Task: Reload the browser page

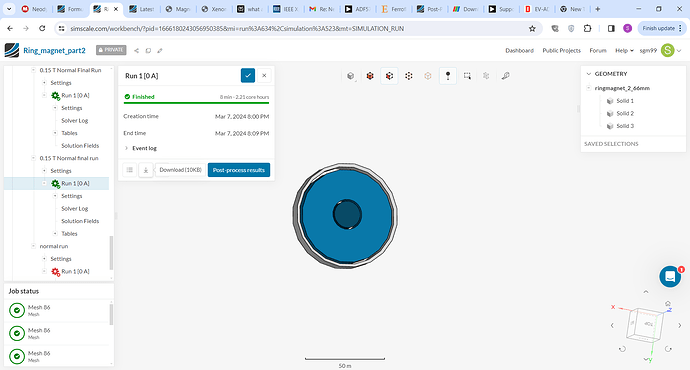Action: (x=42, y=29)
